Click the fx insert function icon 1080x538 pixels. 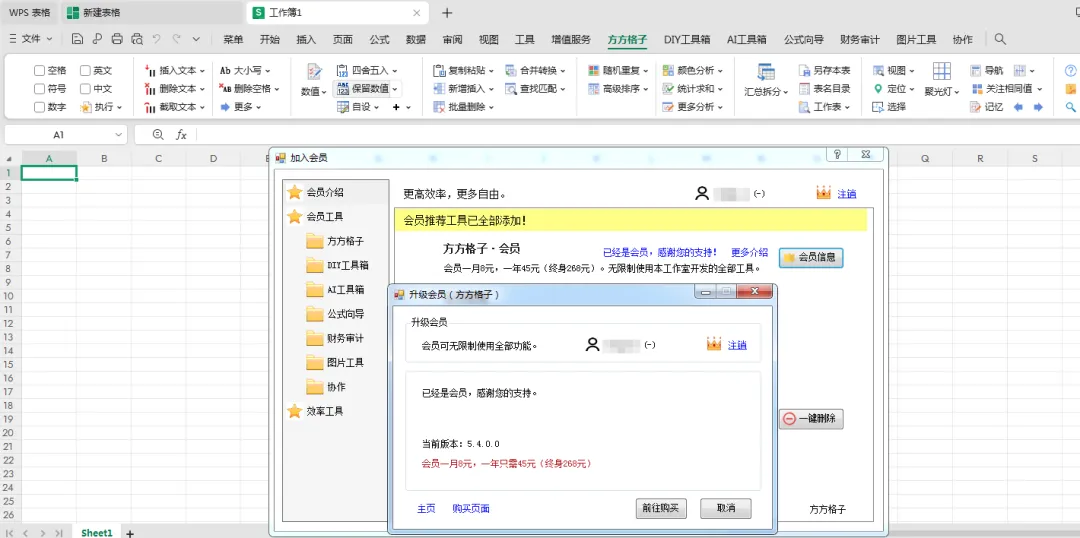pos(181,135)
